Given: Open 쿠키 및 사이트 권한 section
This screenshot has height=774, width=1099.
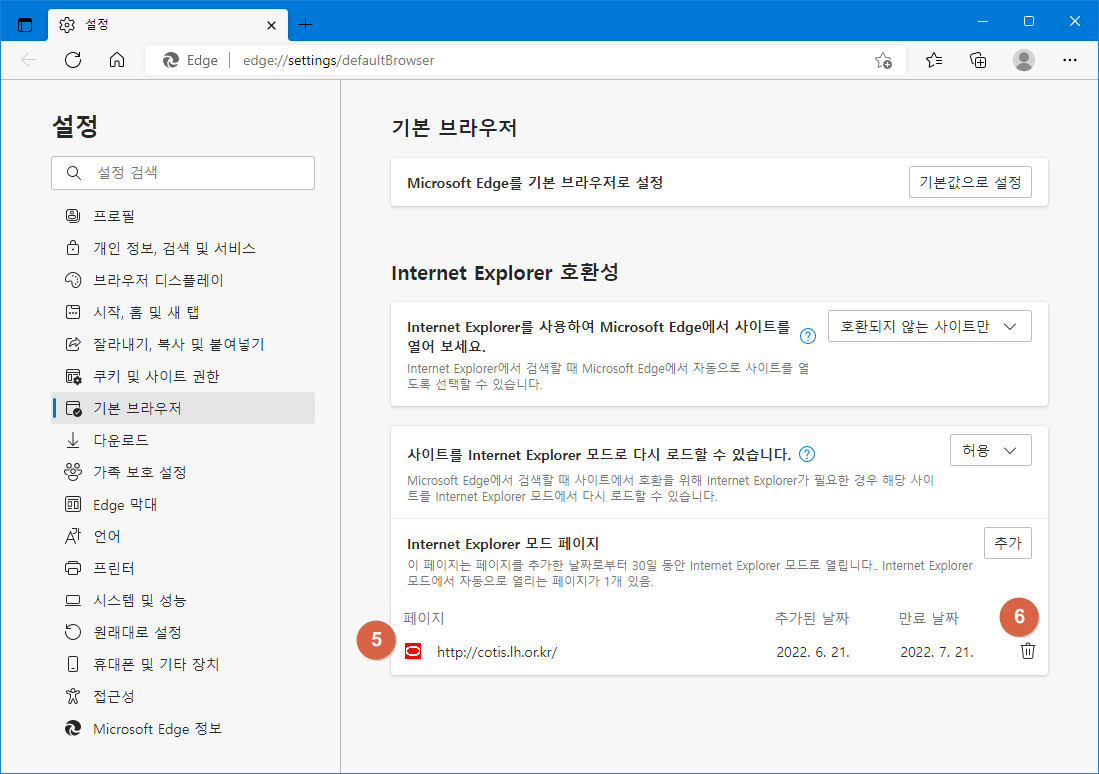Looking at the screenshot, I should [183, 376].
